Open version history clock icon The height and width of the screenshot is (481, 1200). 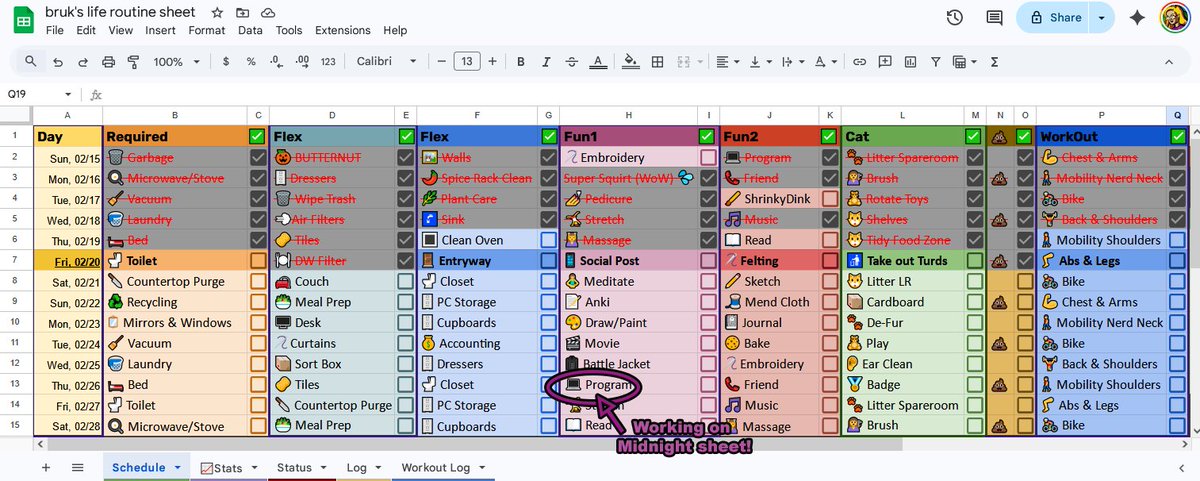pos(954,17)
